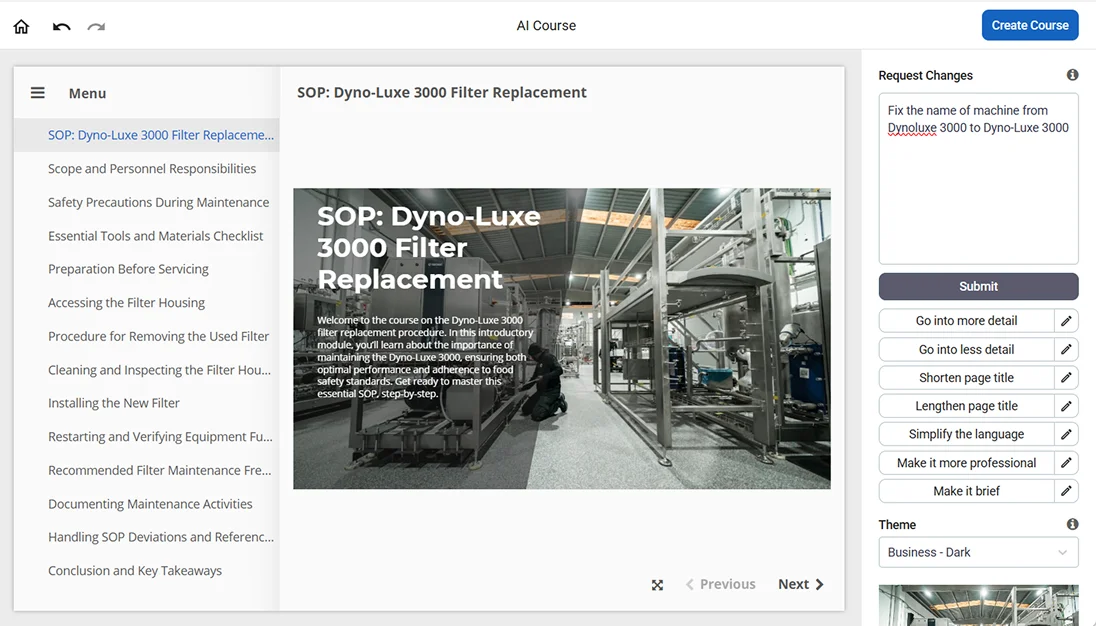The height and width of the screenshot is (626, 1096).
Task: Click the Request Changes info icon
Action: coord(1072,75)
